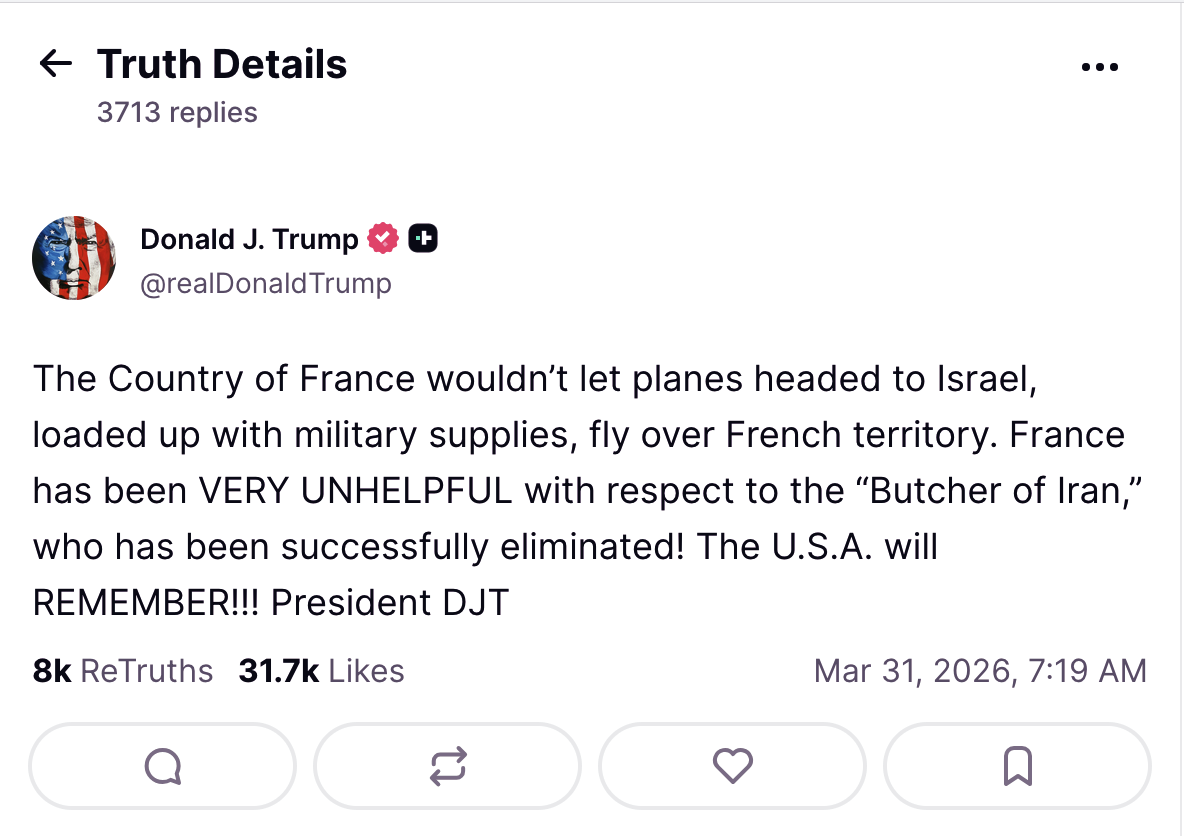Reply to this Truth via speech bubble
The width and height of the screenshot is (1184, 836).
click(x=163, y=766)
